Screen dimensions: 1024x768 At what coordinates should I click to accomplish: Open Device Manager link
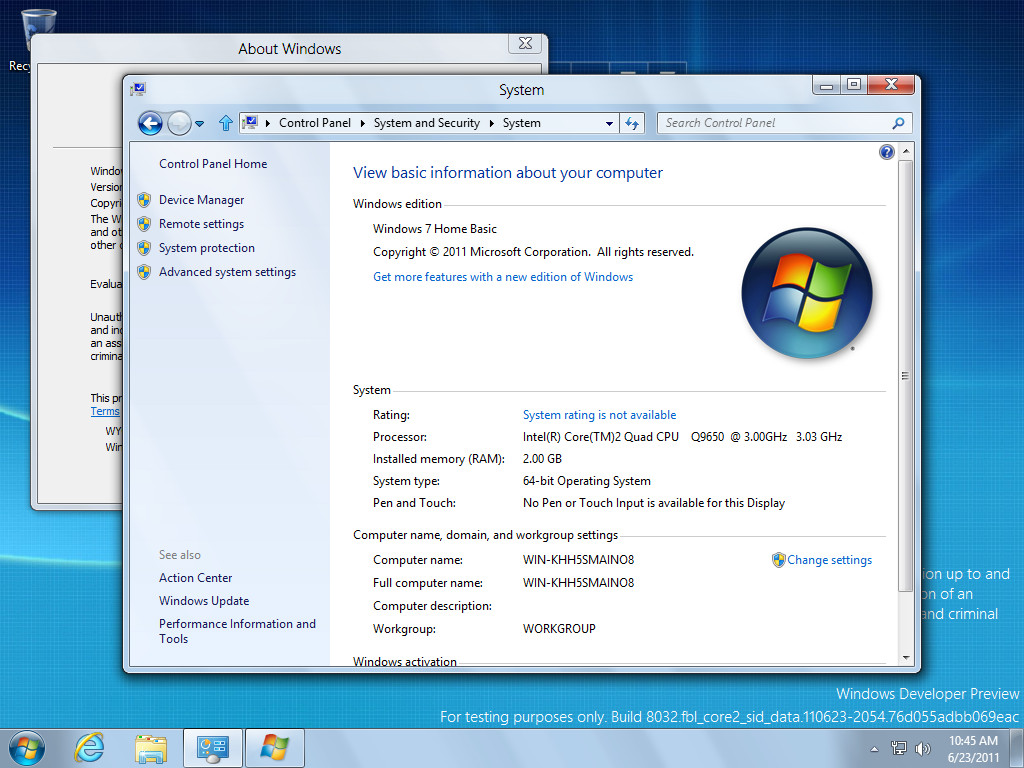(x=201, y=200)
